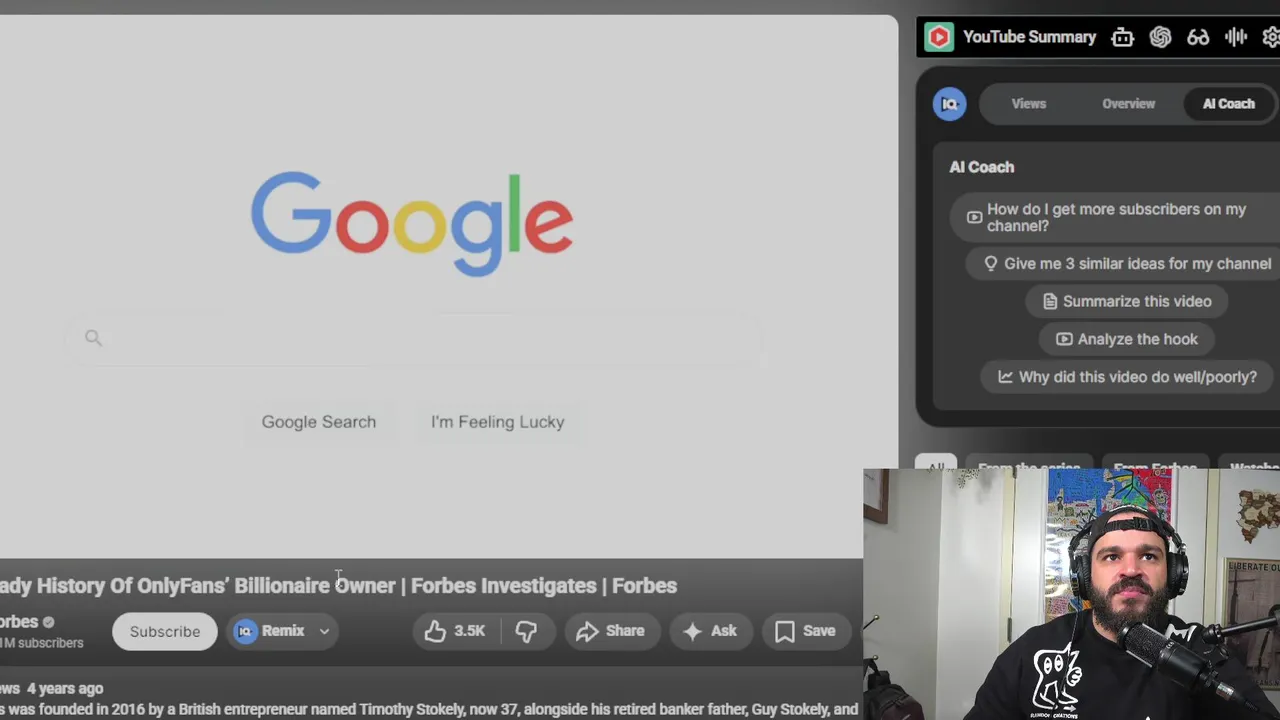This screenshot has width=1280, height=720.
Task: Click the Google search input field
Action: [413, 338]
